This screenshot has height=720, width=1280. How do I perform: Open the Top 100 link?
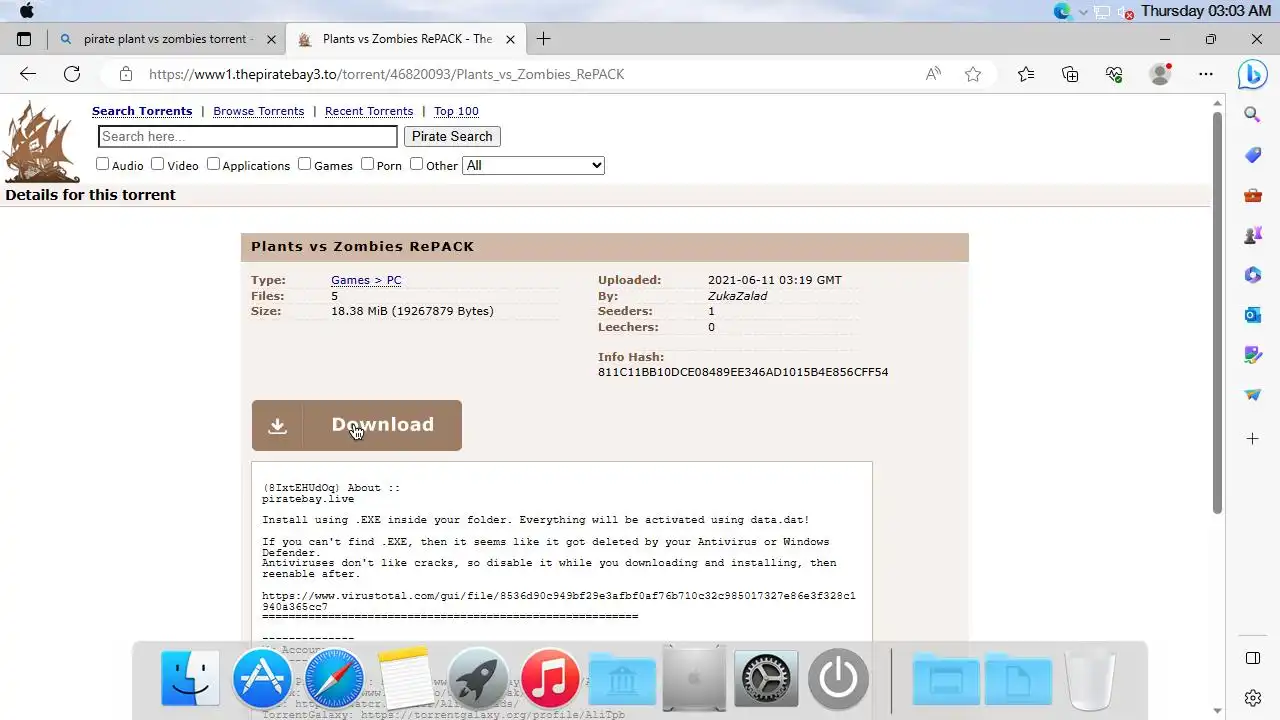click(456, 111)
